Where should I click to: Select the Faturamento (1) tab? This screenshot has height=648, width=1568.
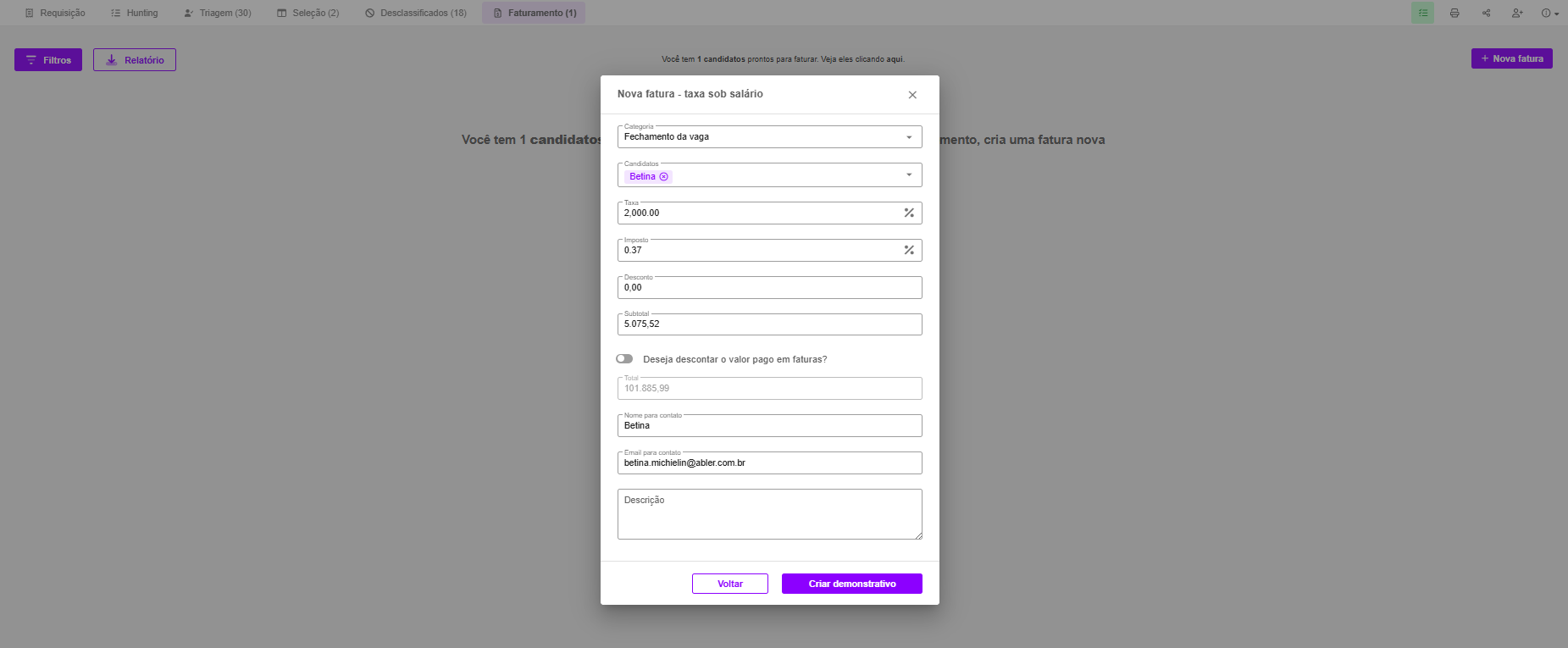(535, 13)
